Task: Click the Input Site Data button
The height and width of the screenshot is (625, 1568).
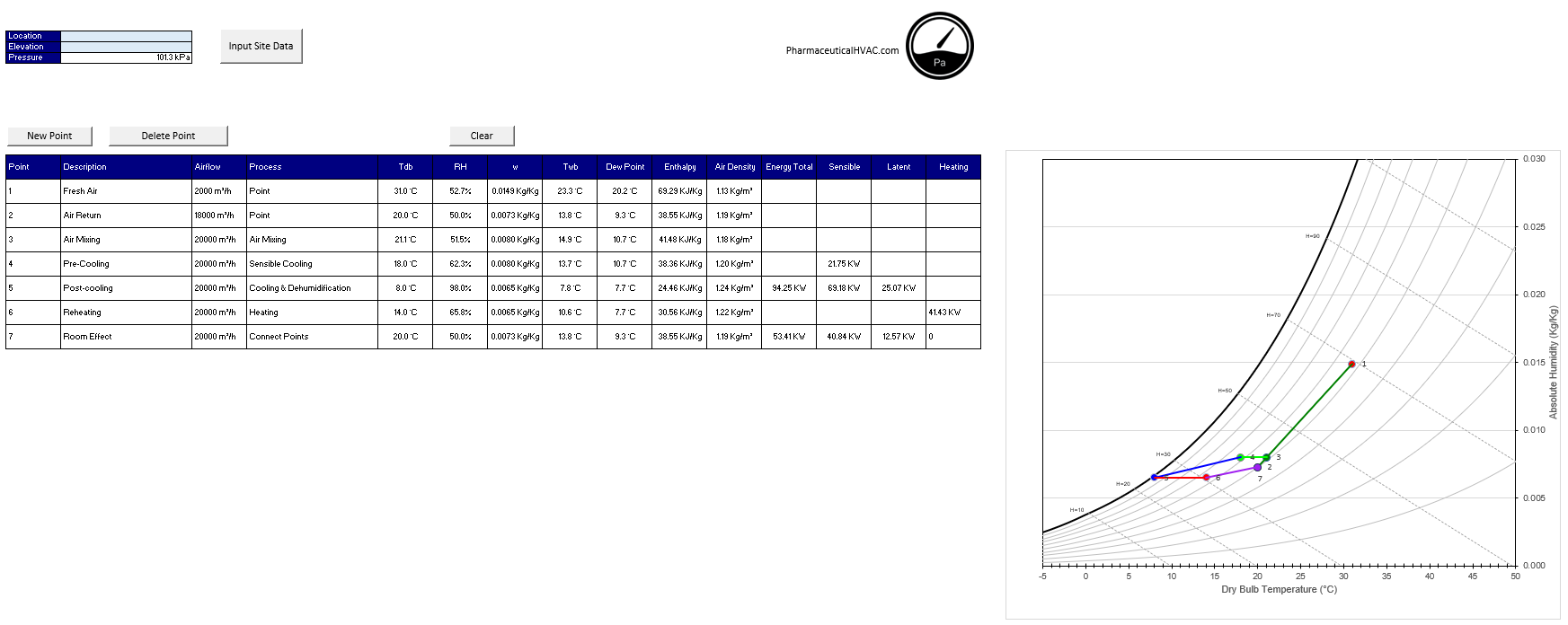Action: pos(261,46)
